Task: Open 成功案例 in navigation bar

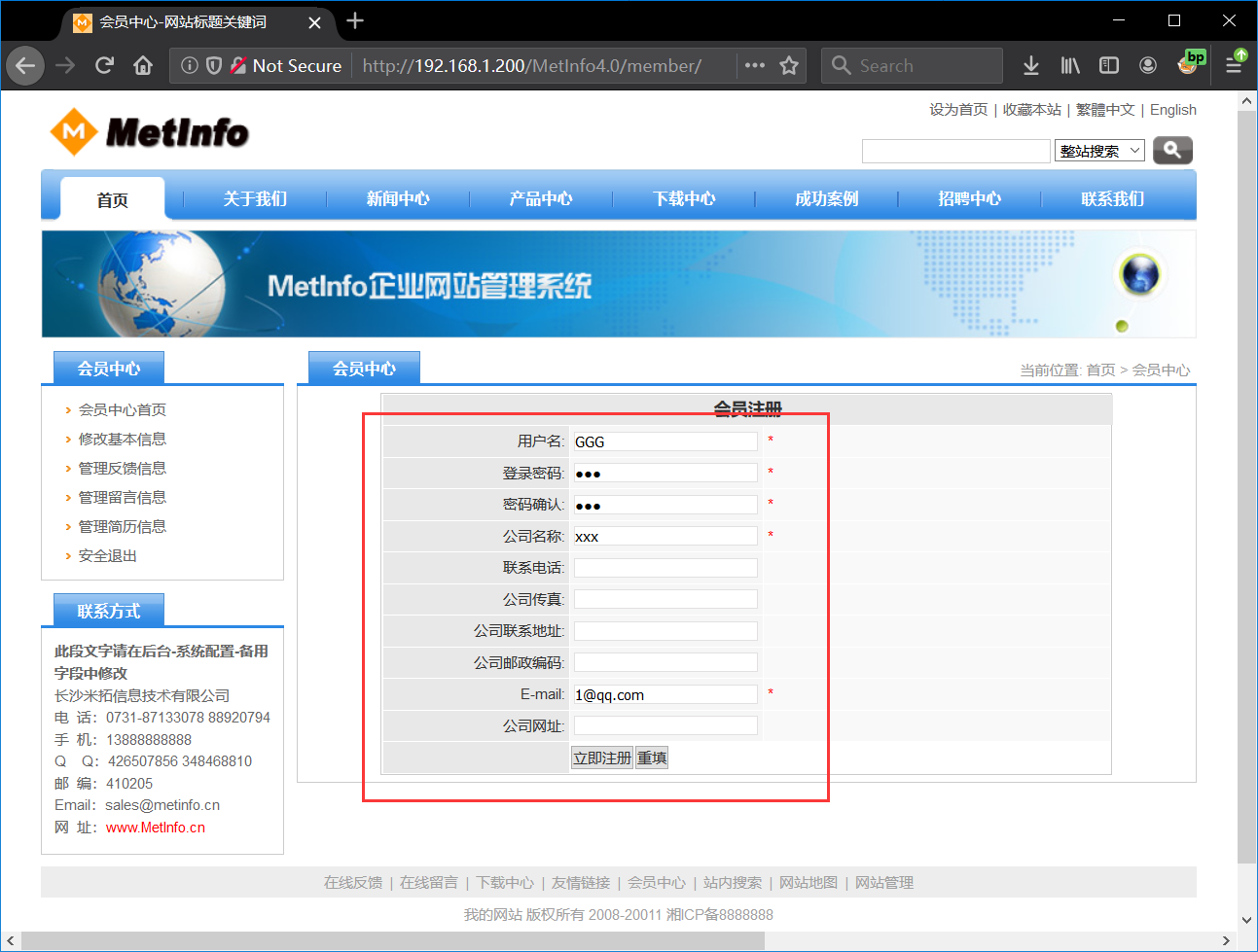Action: pyautogui.click(x=827, y=199)
